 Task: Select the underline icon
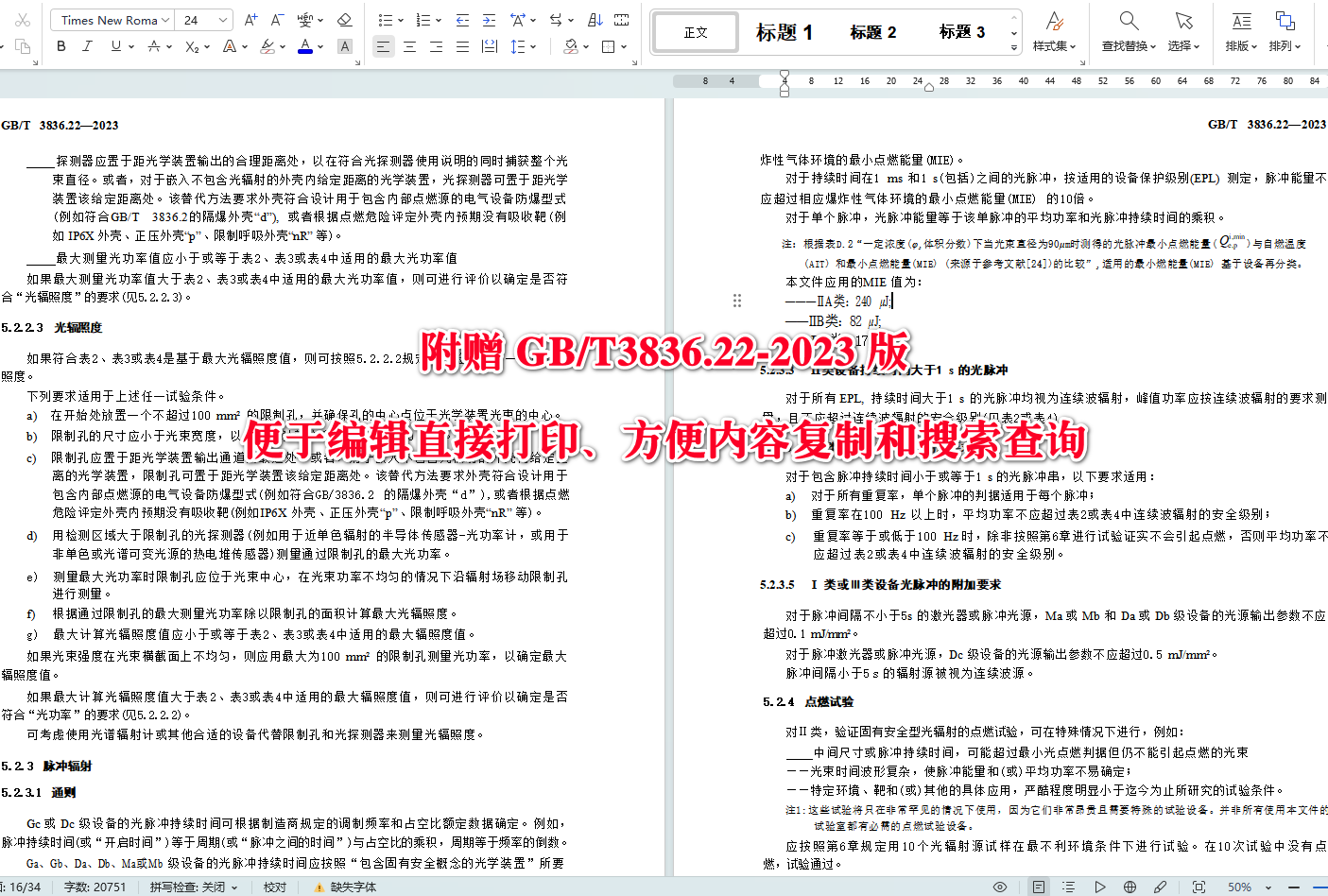click(x=114, y=45)
